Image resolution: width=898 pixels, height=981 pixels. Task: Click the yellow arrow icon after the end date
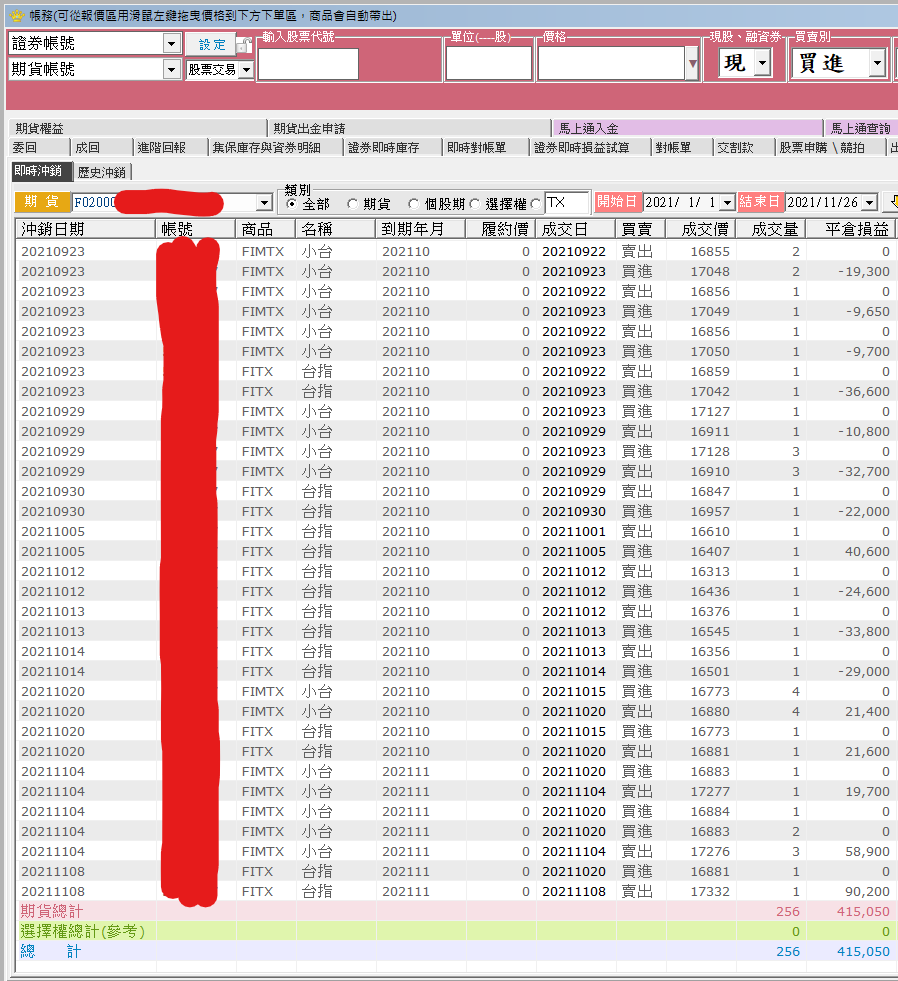[894, 202]
